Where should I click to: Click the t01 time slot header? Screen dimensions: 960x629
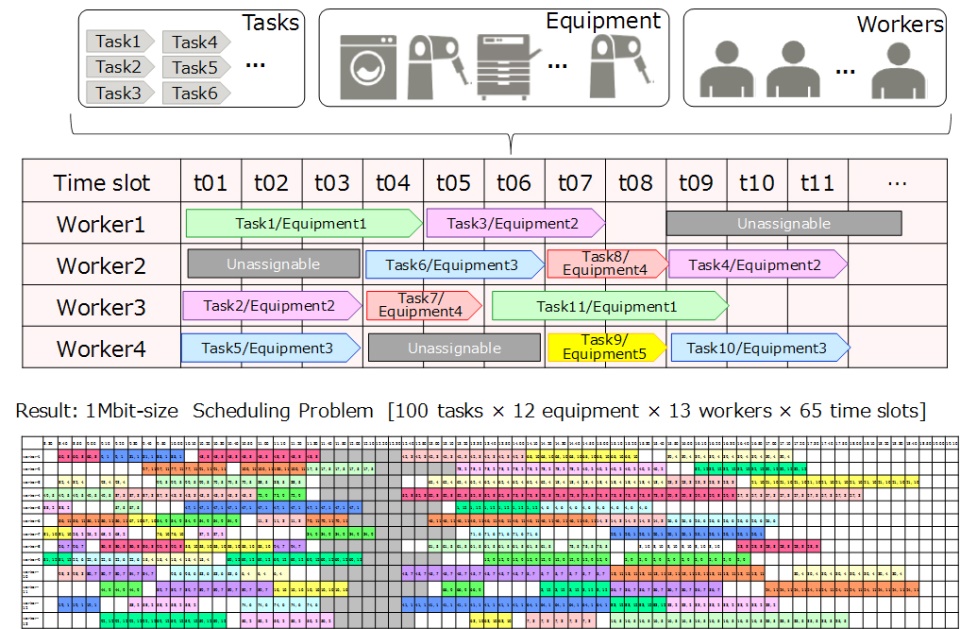tap(210, 183)
